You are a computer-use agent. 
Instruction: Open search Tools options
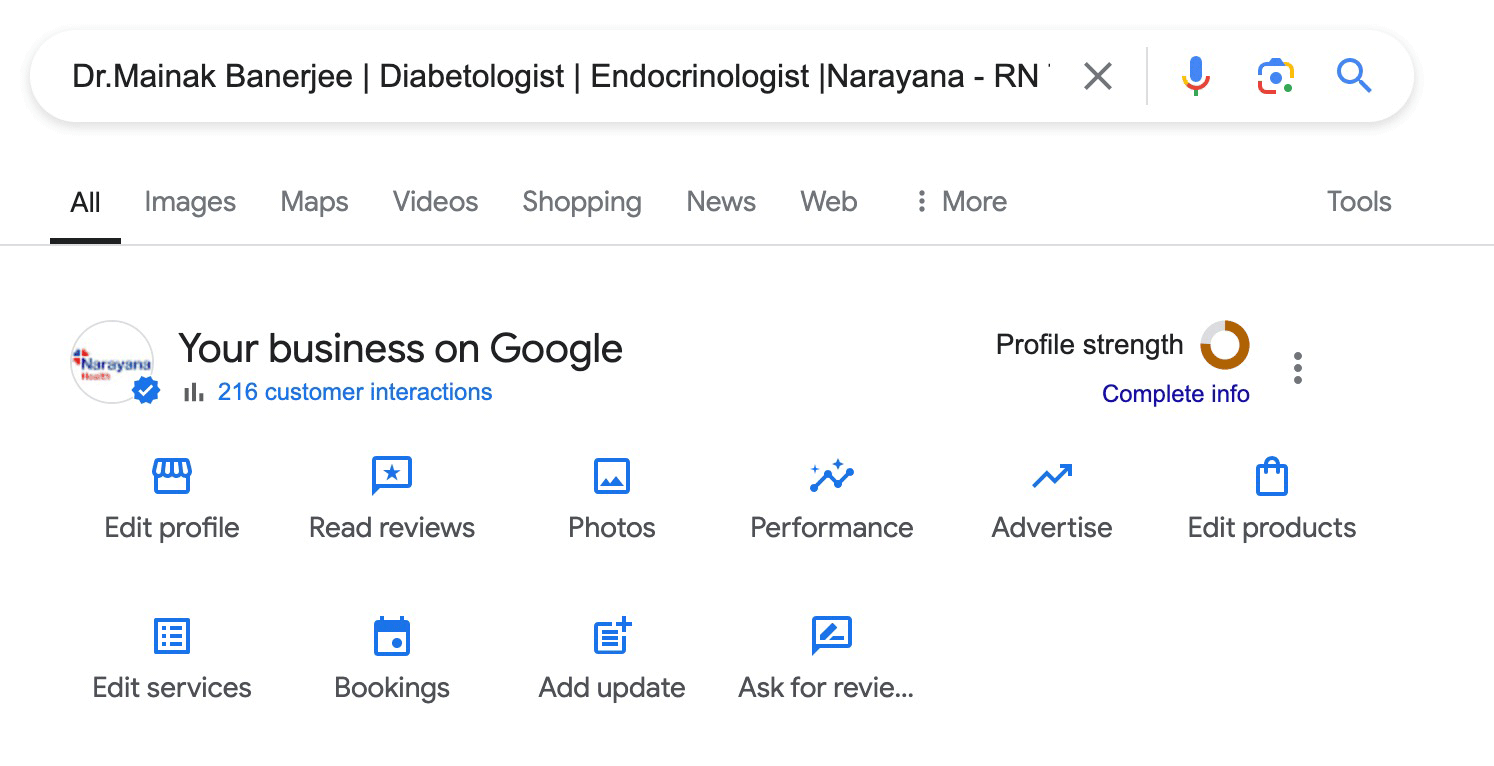tap(1358, 201)
